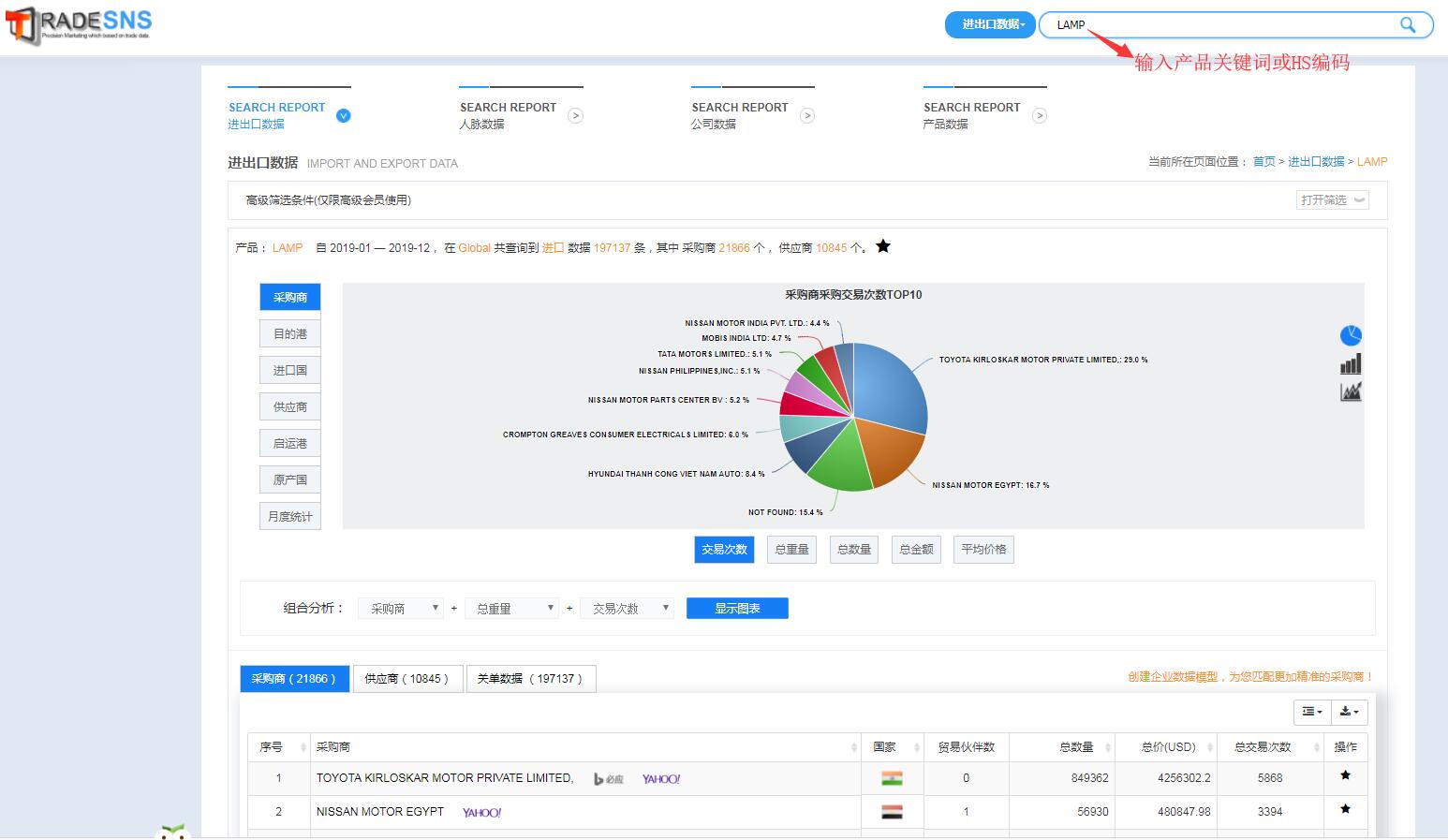1448x840 pixels.
Task: Switch chart metric to 总数量
Action: tap(854, 550)
